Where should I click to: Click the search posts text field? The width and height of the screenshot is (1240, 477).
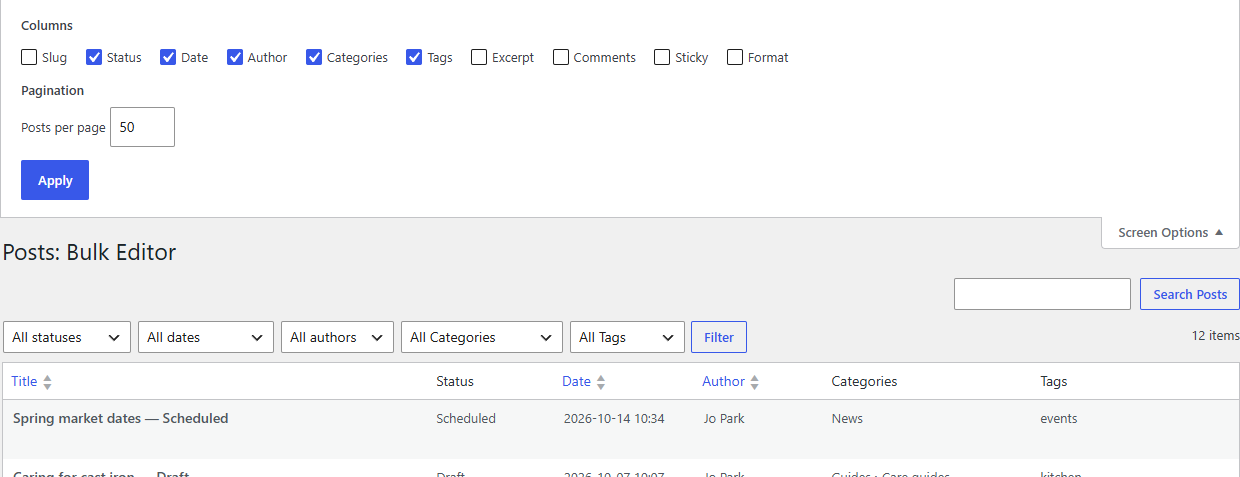(x=1042, y=294)
